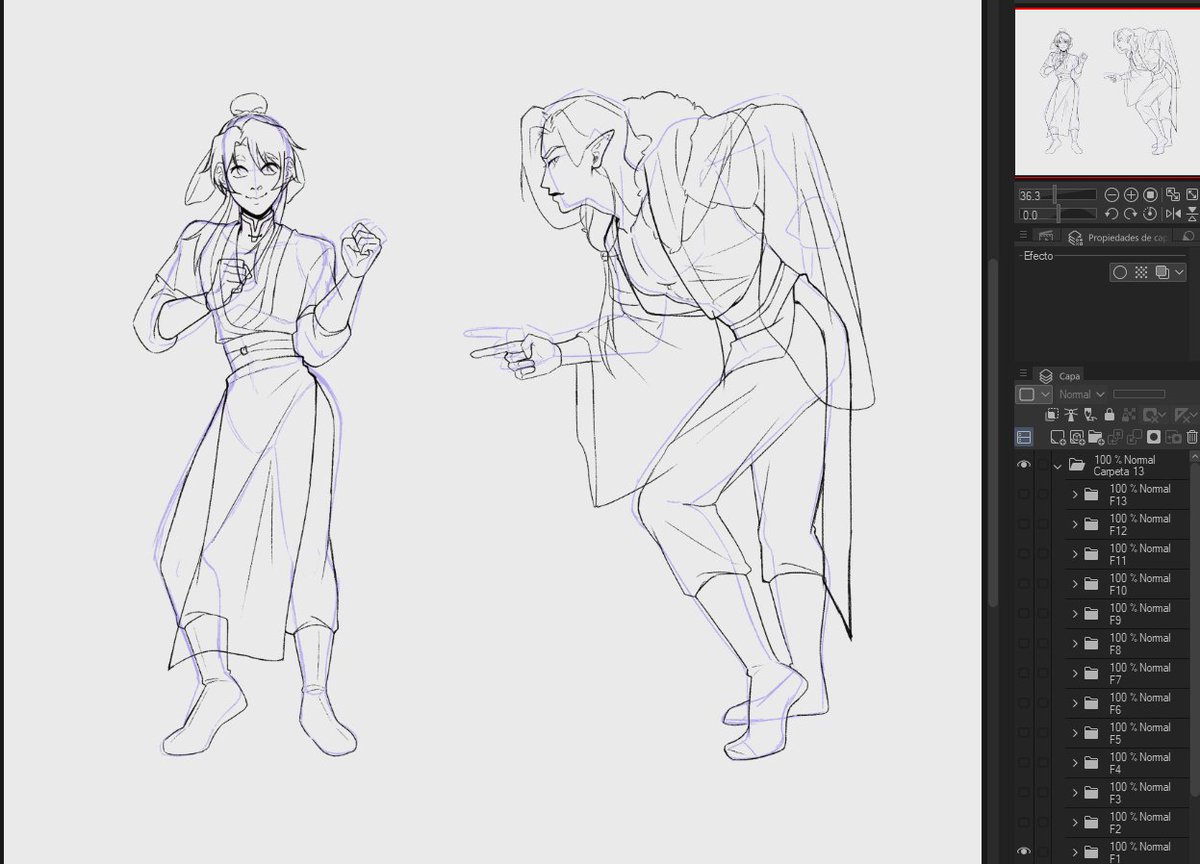Reset zoom to 100% in Navigator

point(1150,195)
